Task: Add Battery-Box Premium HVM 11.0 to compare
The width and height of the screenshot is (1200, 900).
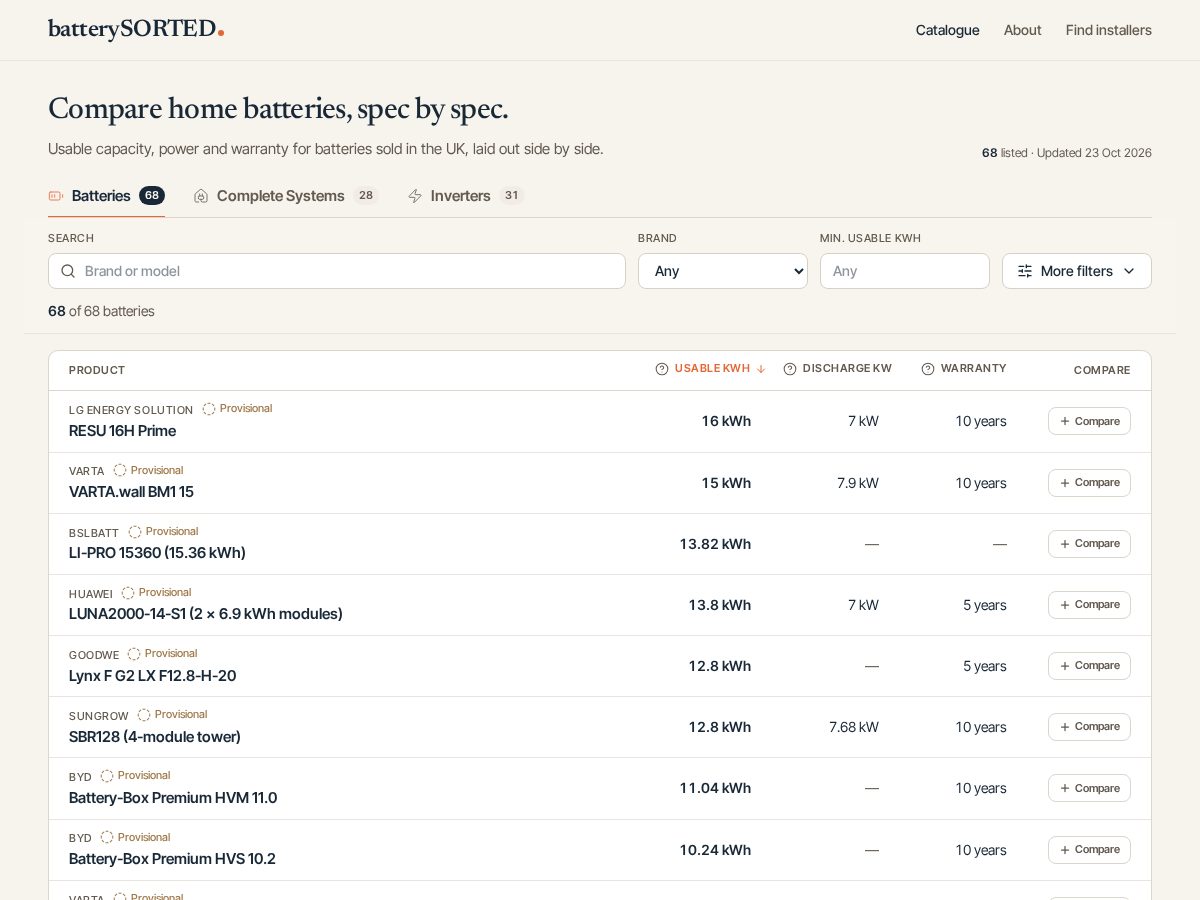Action: pos(1089,788)
